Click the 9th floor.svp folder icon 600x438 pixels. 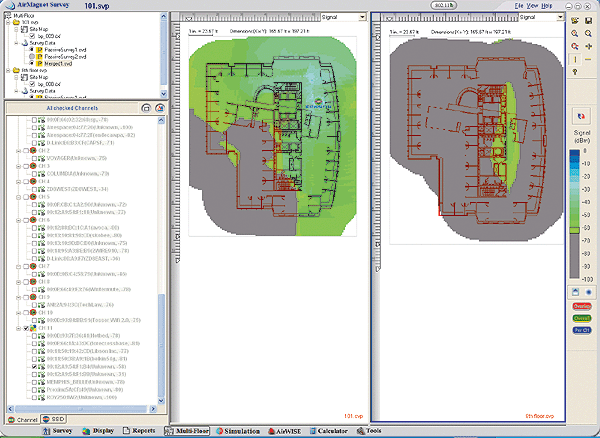(16, 70)
